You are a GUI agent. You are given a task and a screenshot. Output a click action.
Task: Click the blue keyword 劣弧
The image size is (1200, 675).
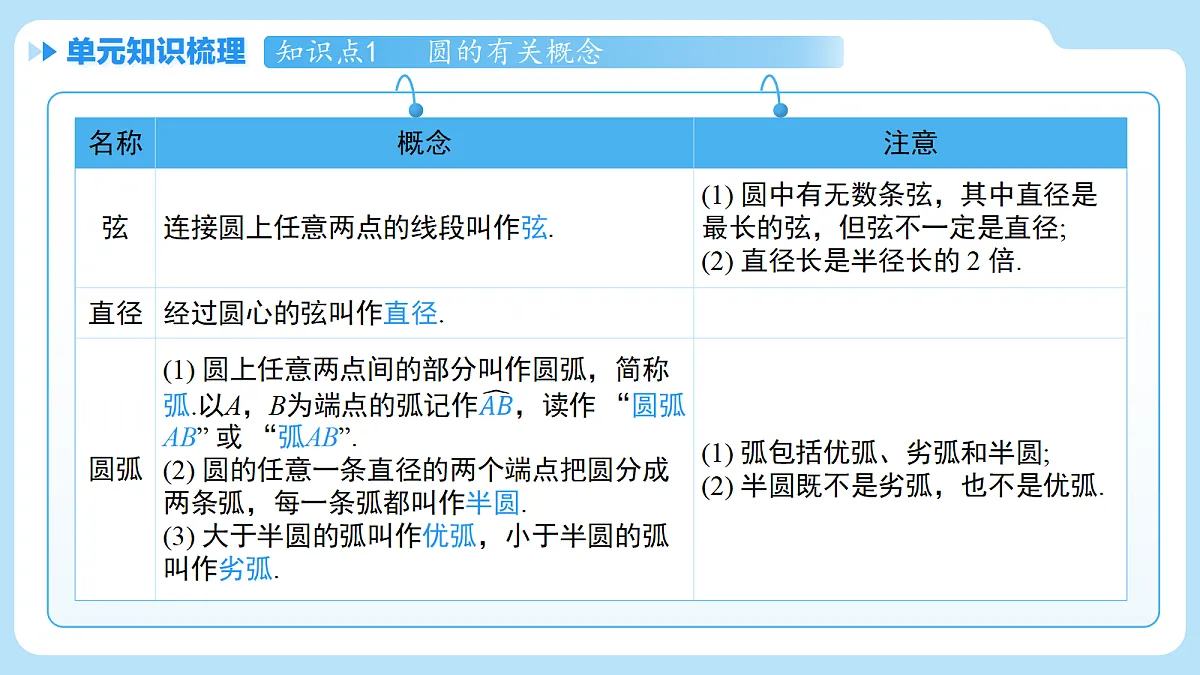tap(245, 569)
